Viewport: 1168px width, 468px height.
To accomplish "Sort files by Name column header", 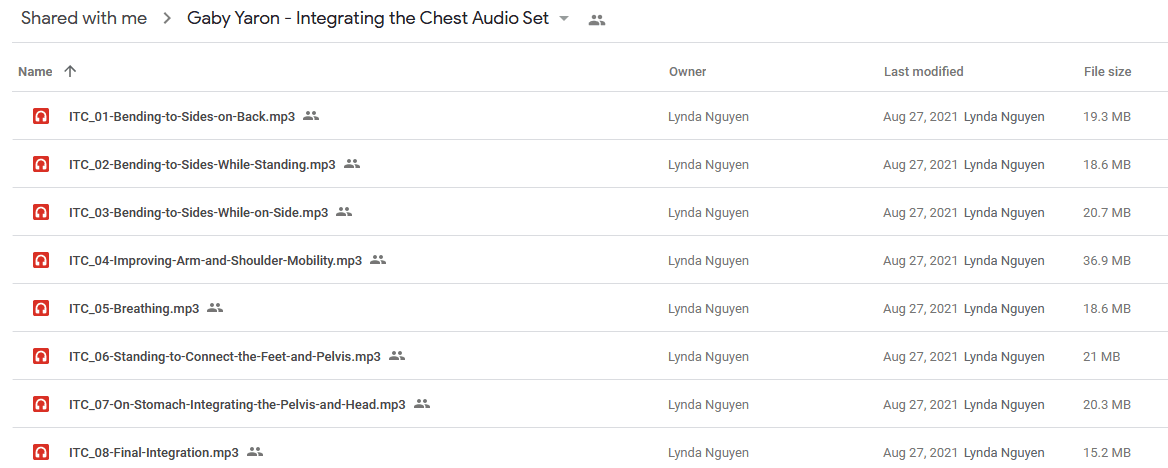I will click(x=35, y=72).
